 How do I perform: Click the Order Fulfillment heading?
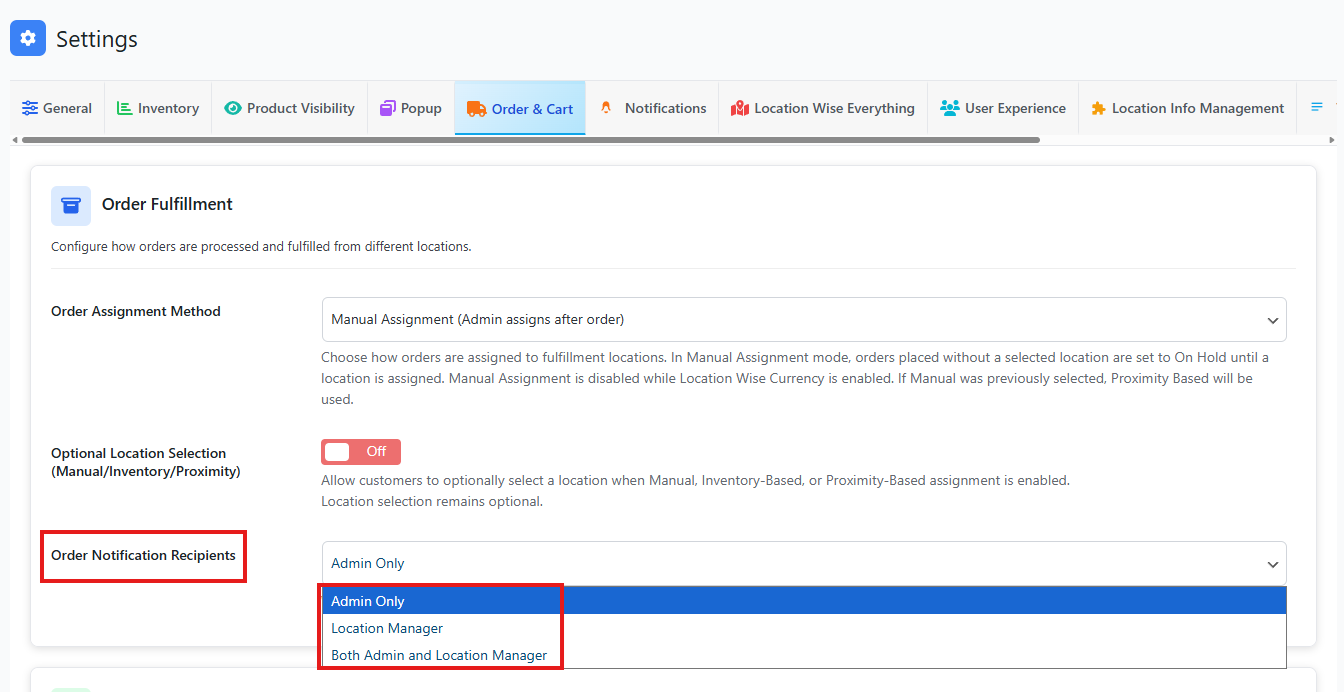click(x=167, y=204)
